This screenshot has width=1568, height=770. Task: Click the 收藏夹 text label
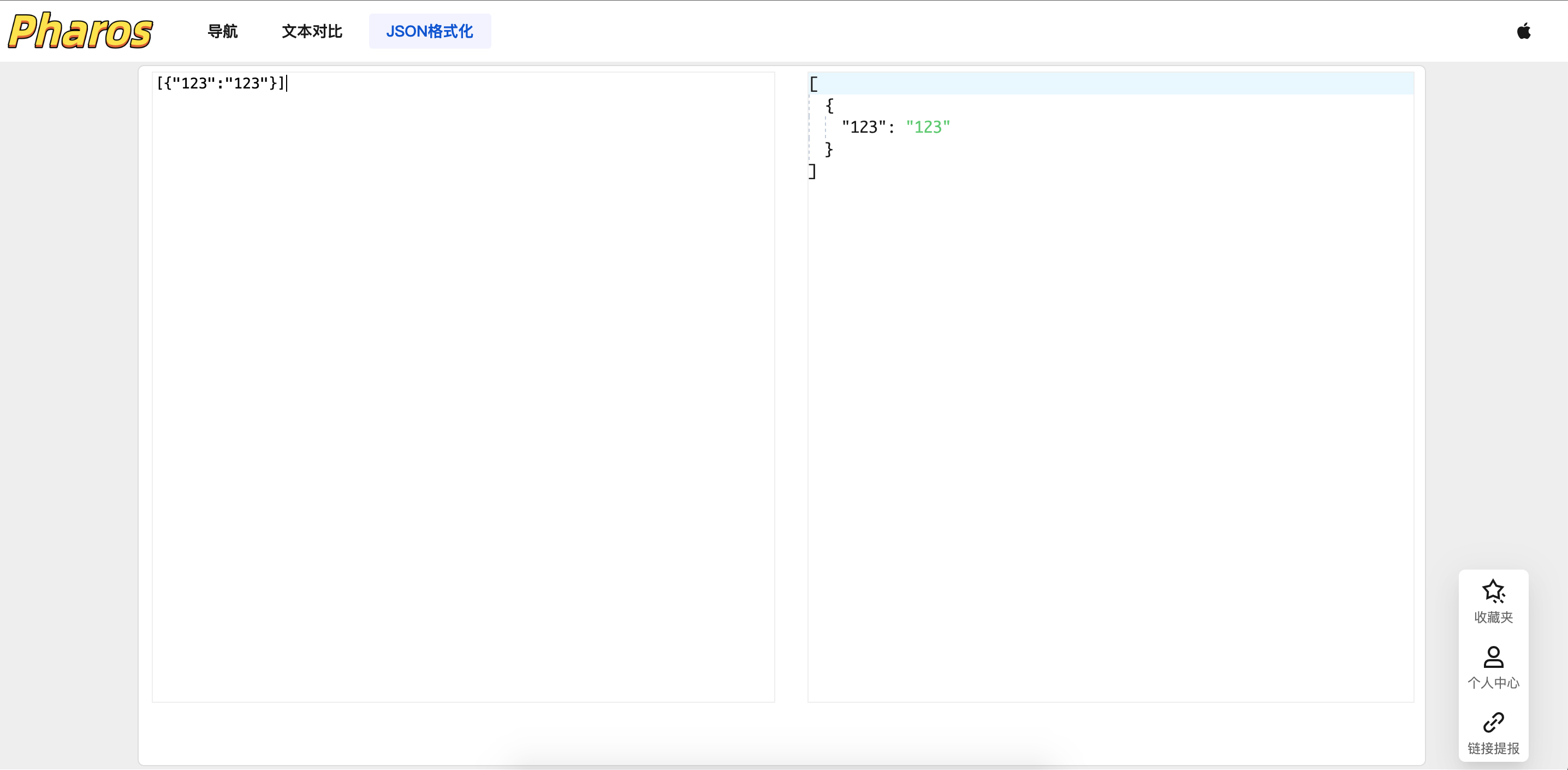(1493, 617)
